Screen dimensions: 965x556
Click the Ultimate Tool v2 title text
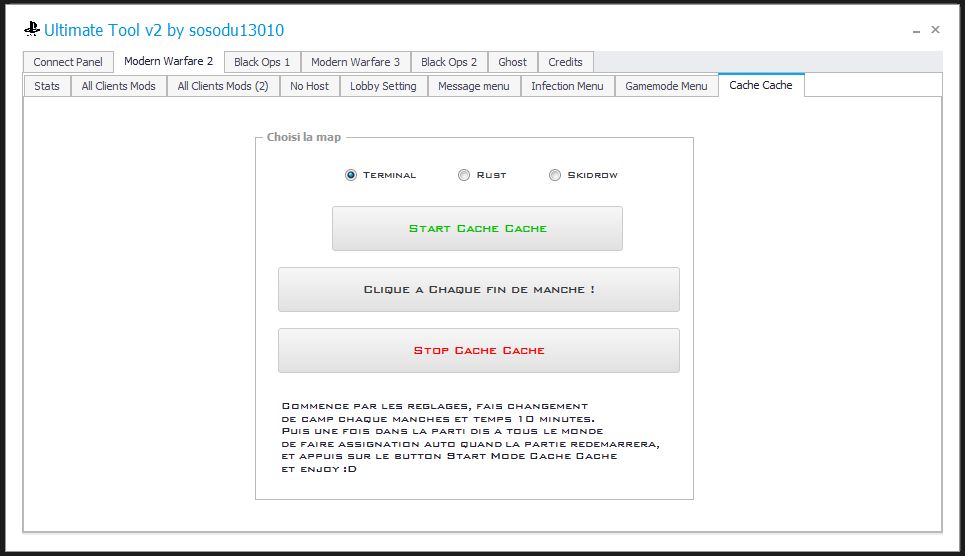coord(164,30)
